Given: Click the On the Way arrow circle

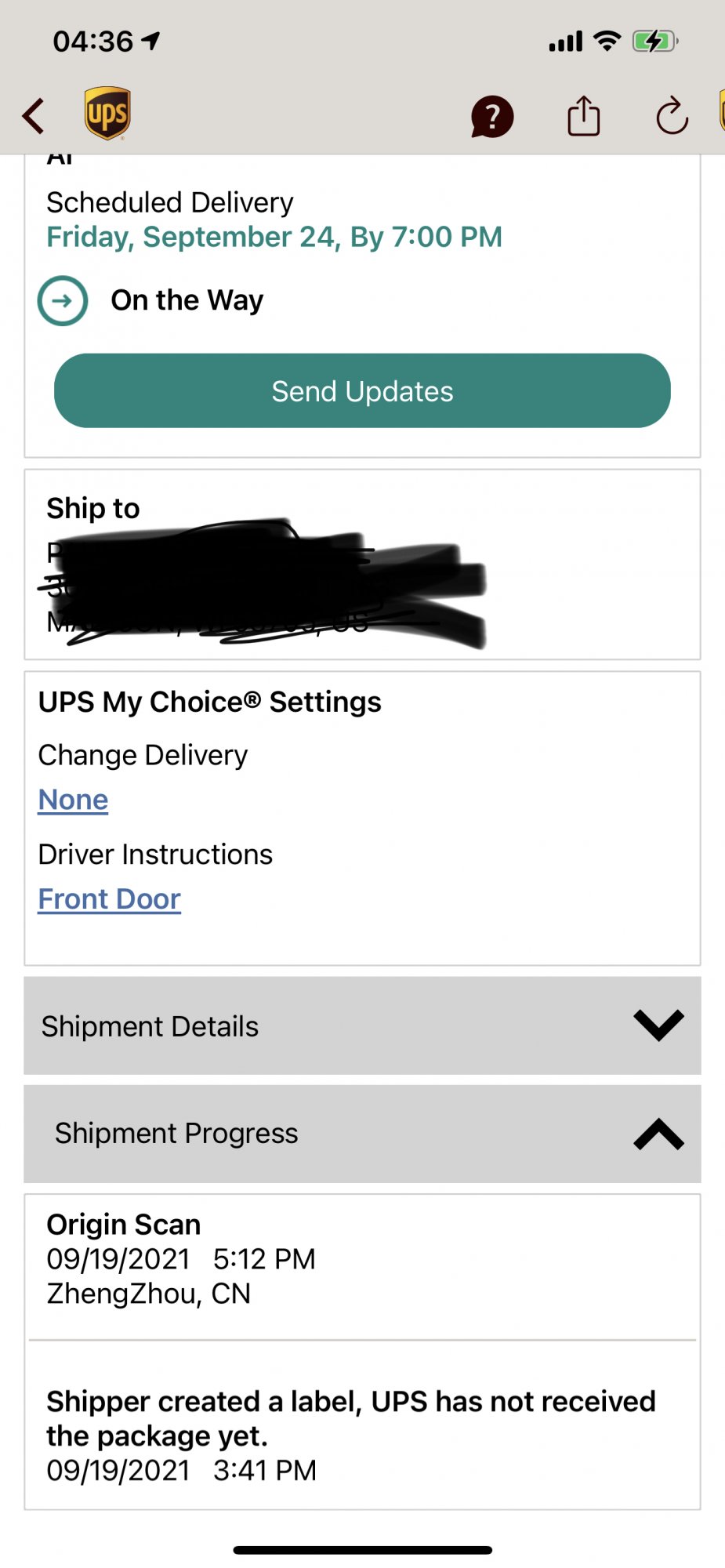Looking at the screenshot, I should [x=63, y=300].
